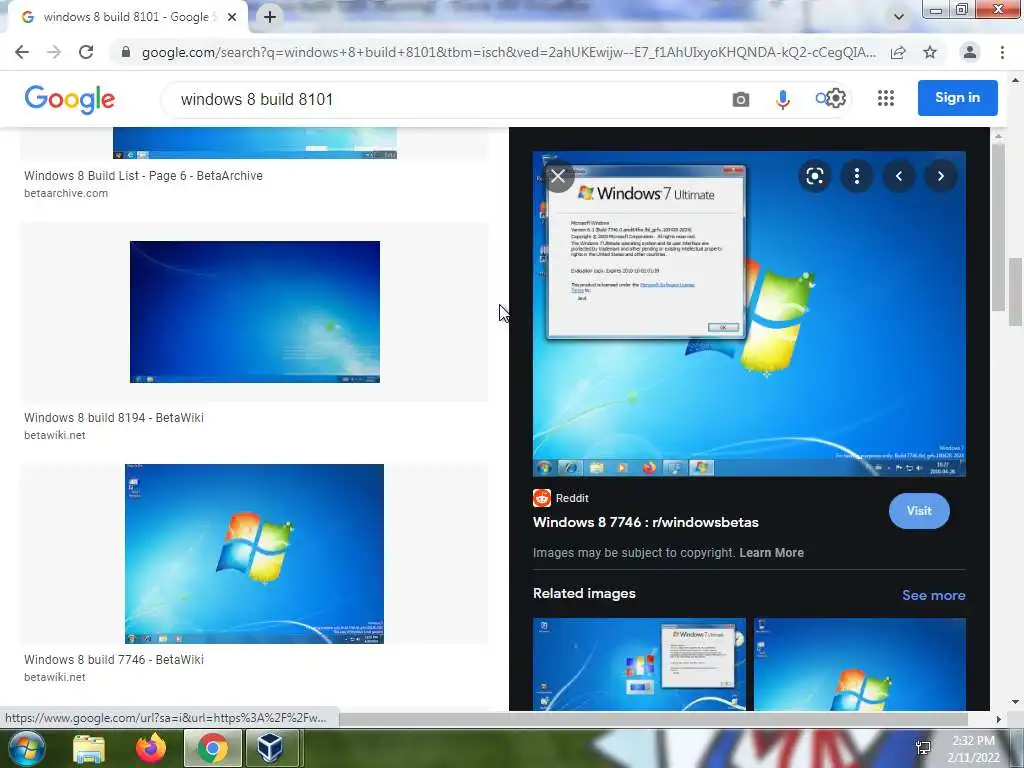
Task: Click the network tray icon
Action: (x=923, y=748)
